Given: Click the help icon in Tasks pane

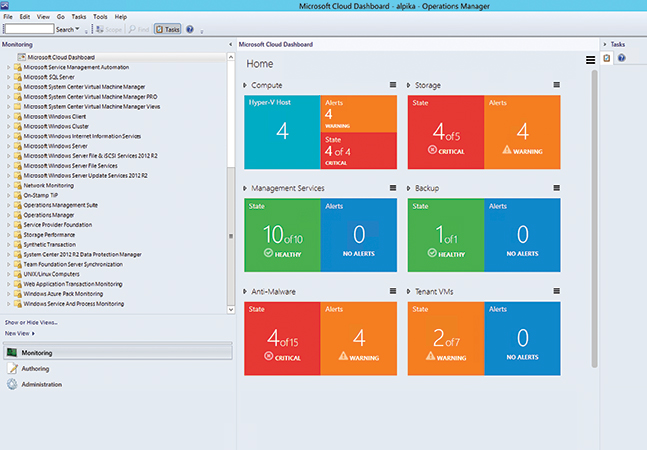Looking at the screenshot, I should point(621,58).
